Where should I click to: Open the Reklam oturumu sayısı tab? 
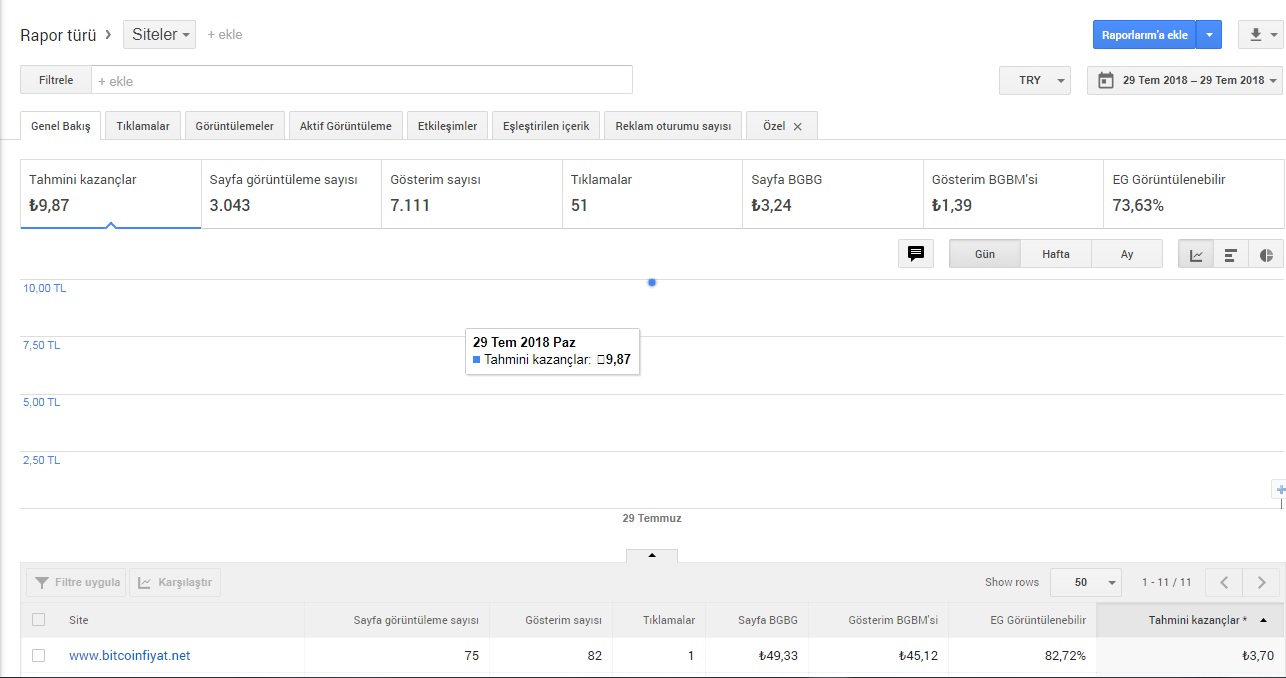point(673,126)
